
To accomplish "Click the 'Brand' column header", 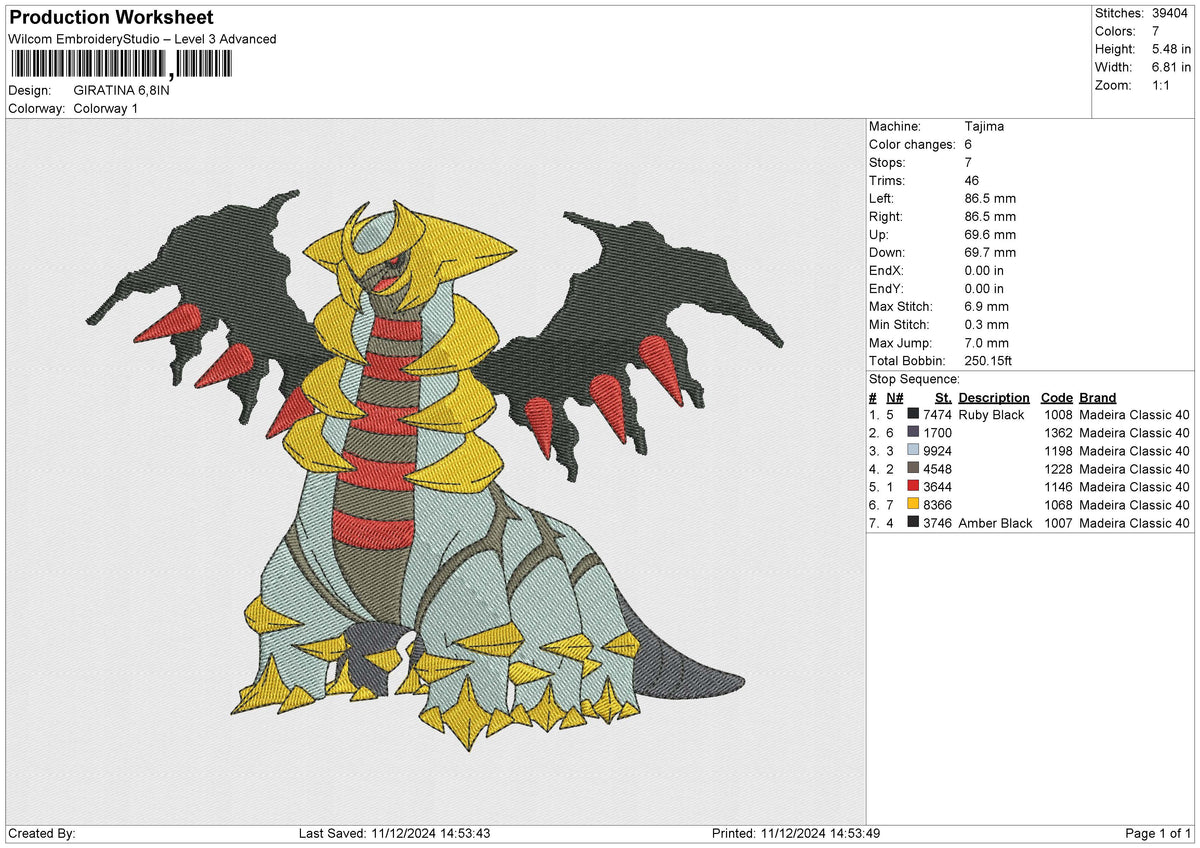I will [1098, 398].
